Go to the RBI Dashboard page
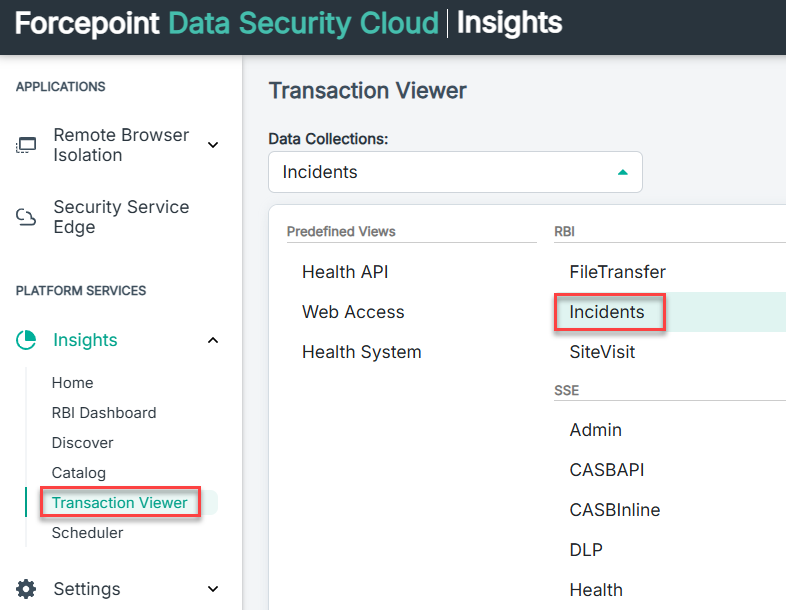 (104, 413)
